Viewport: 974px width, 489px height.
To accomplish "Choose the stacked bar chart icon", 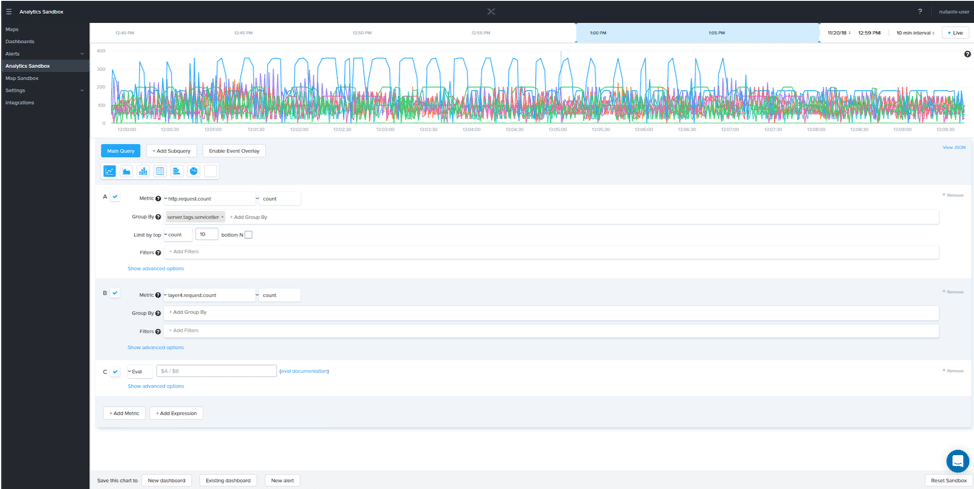I will [x=143, y=171].
